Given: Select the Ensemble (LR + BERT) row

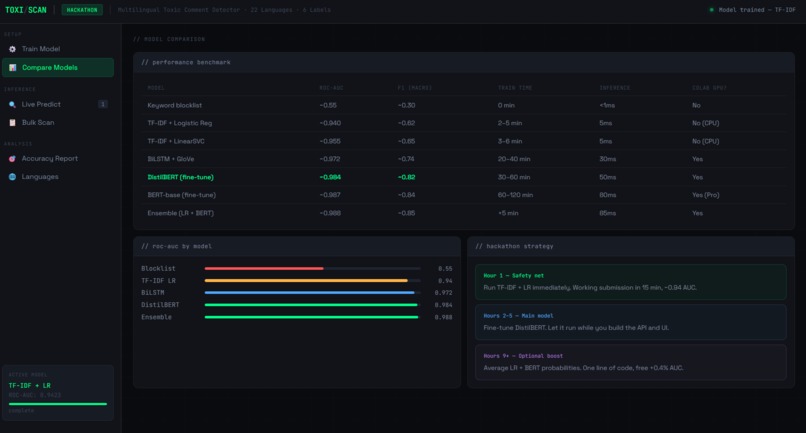Looking at the screenshot, I should point(464,213).
